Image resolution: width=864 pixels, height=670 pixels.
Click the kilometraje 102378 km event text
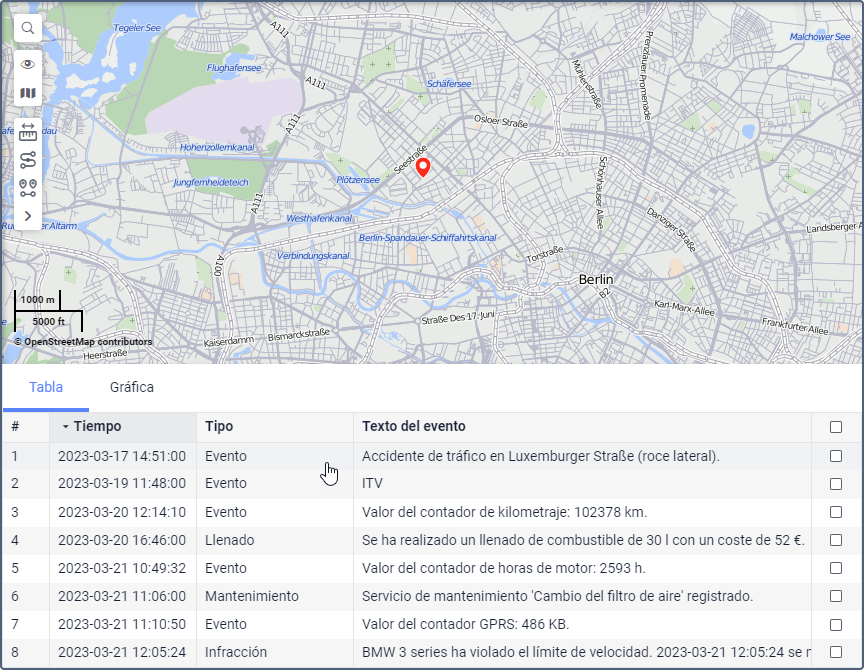(504, 512)
